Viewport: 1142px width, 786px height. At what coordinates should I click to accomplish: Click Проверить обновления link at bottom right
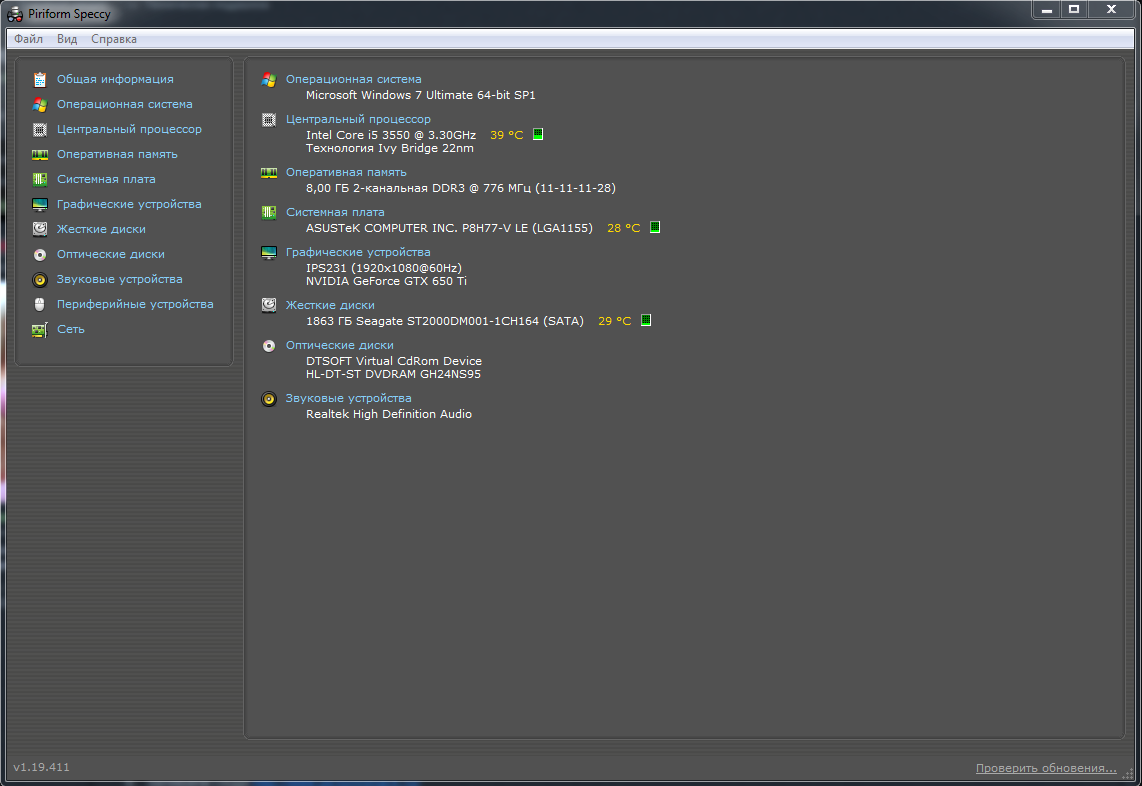1046,768
